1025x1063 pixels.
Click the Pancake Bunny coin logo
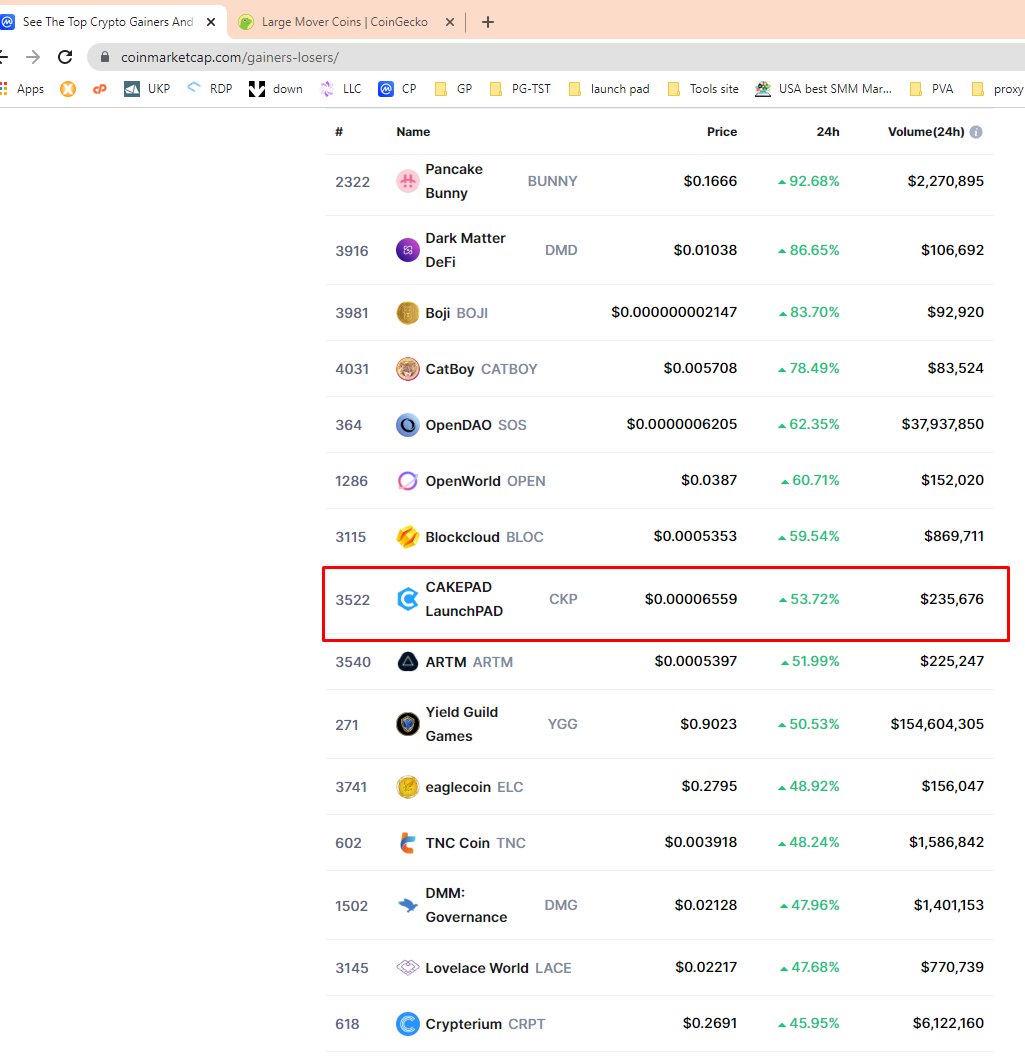[407, 181]
